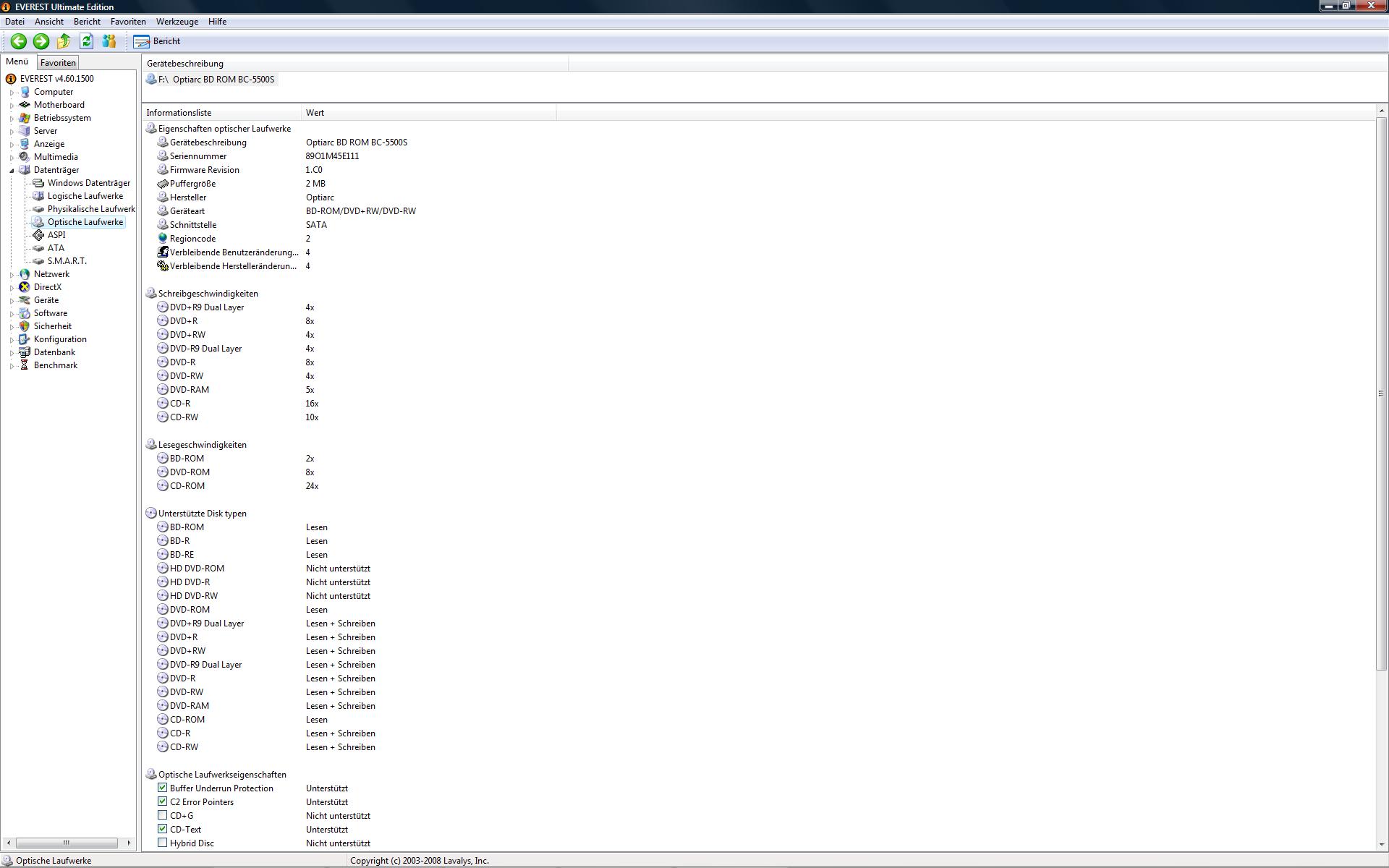The image size is (1389, 868).
Task: Click the tree pane scroll right arrow
Action: (x=129, y=843)
